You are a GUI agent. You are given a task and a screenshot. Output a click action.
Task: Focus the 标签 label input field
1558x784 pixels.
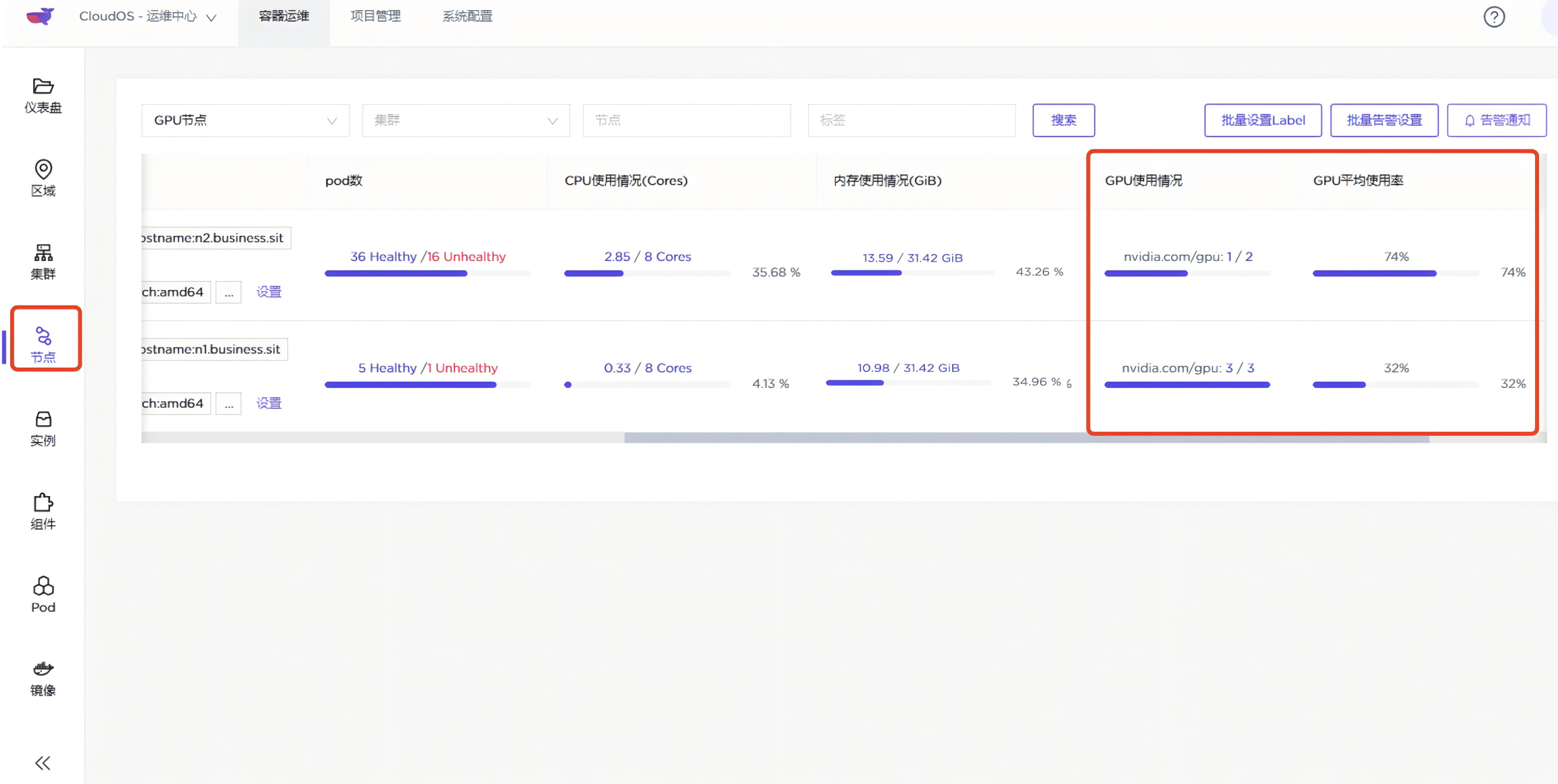[911, 120]
